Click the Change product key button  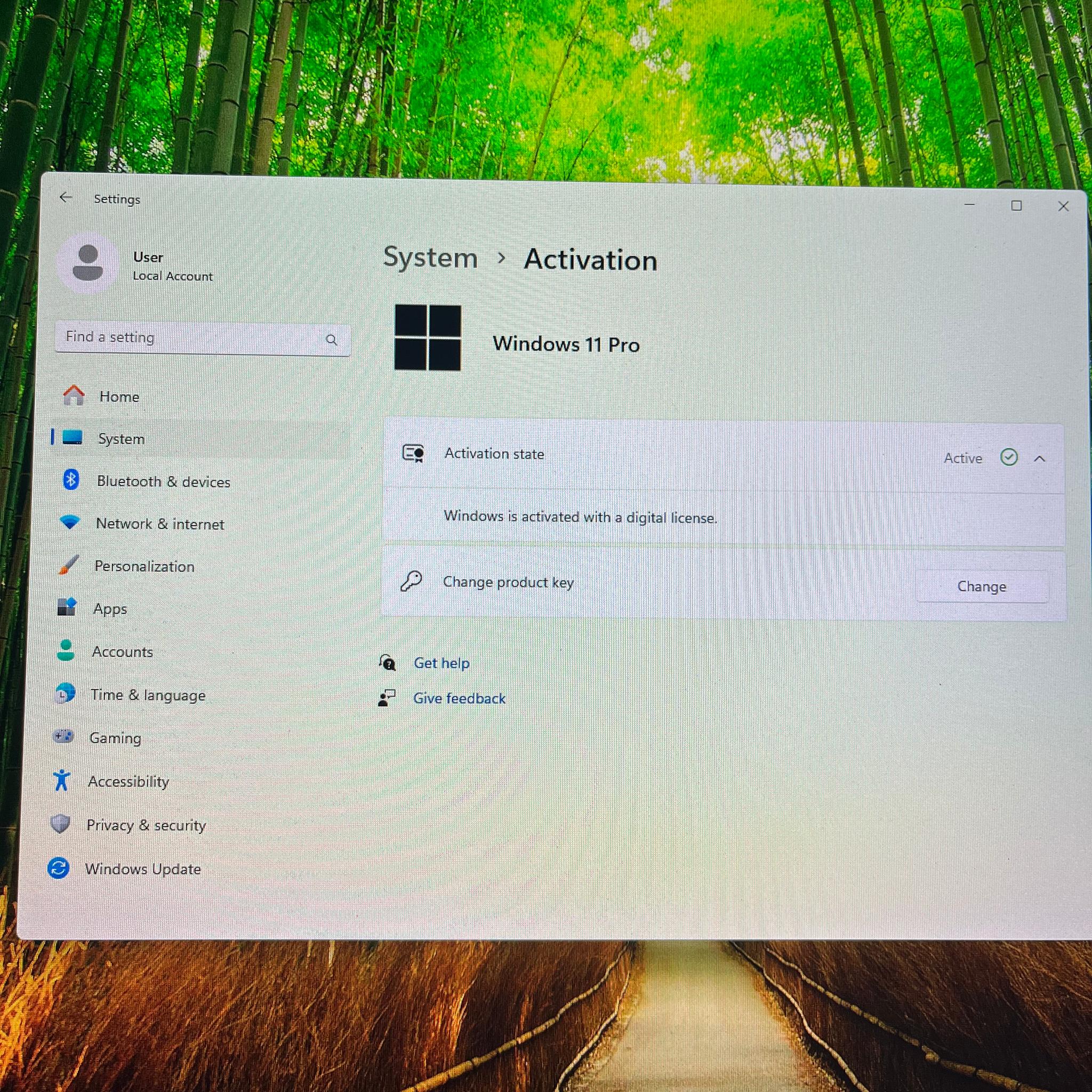pyautogui.click(x=982, y=586)
